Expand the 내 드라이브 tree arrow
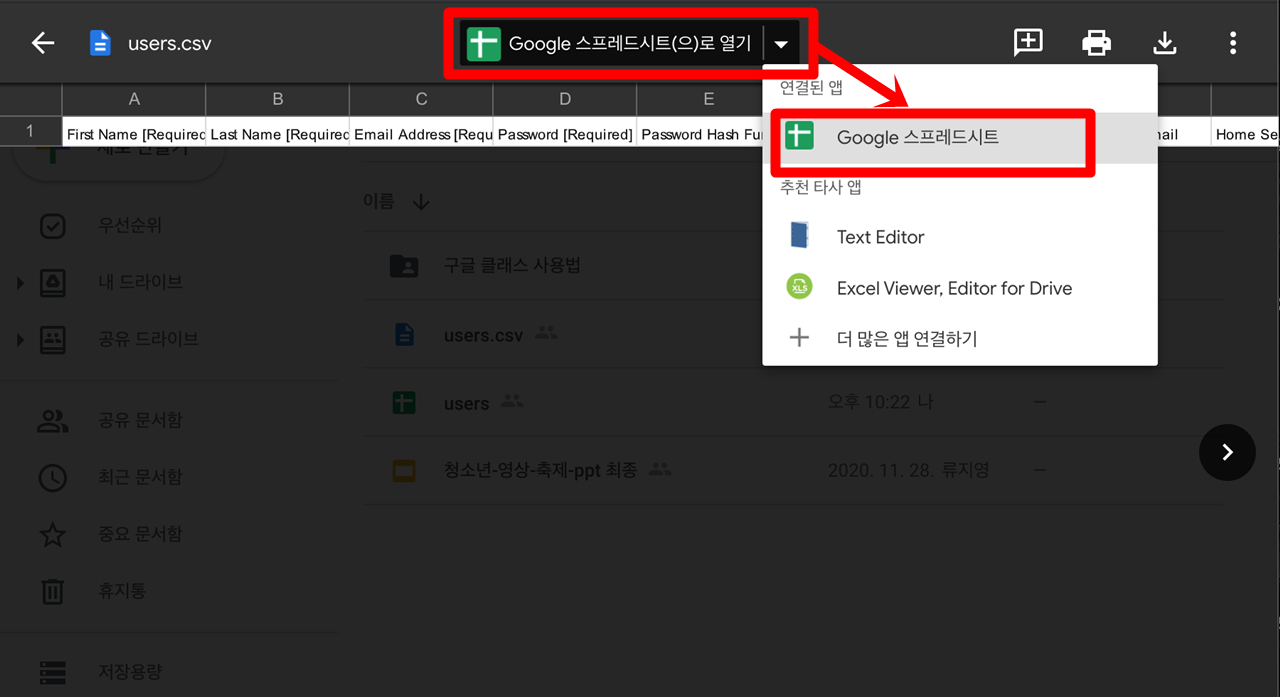The image size is (1280, 697). [20, 283]
